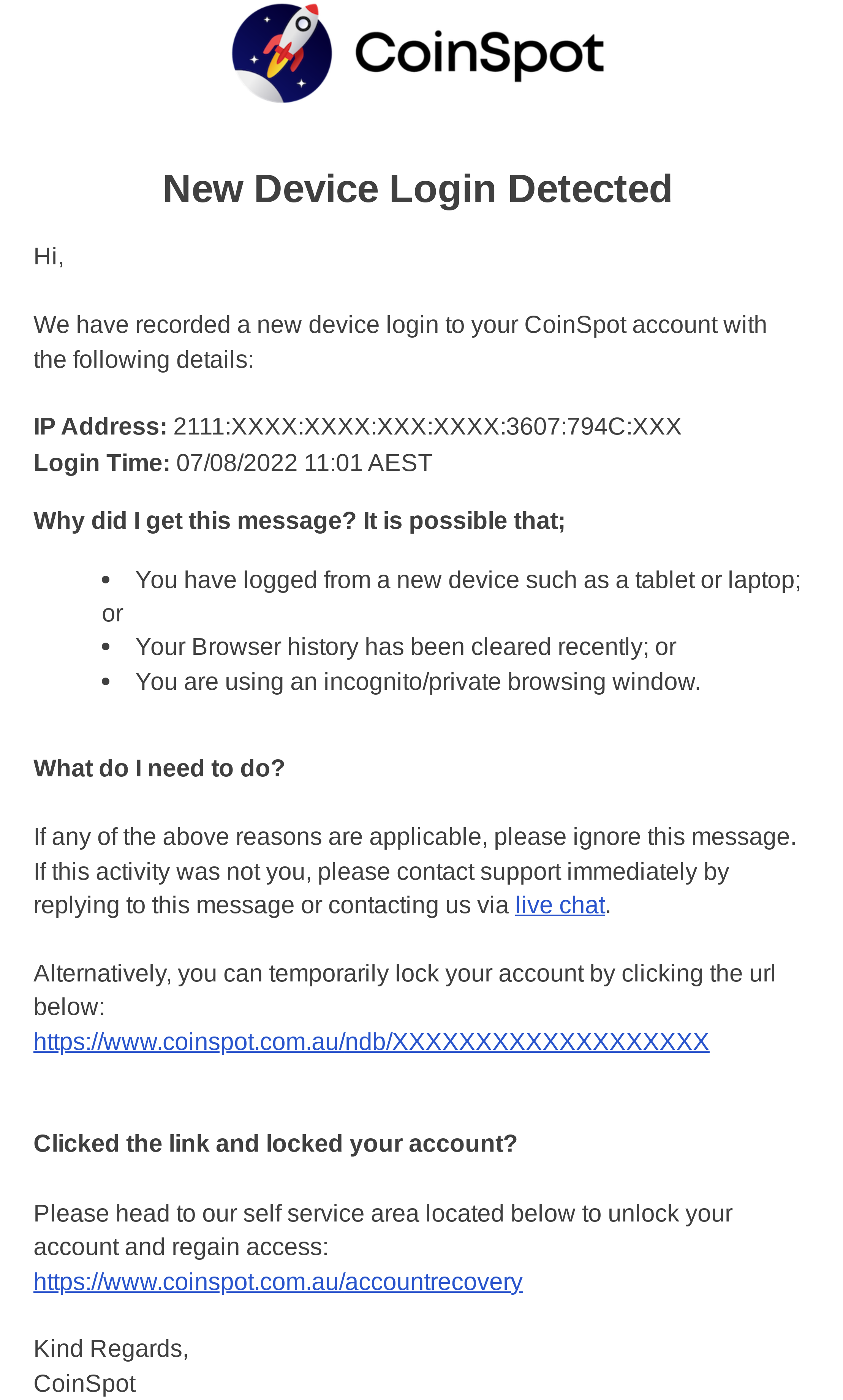Viewport: 843px width, 1400px height.
Task: Click the CoinSpot rocket logo icon
Action: point(282,53)
